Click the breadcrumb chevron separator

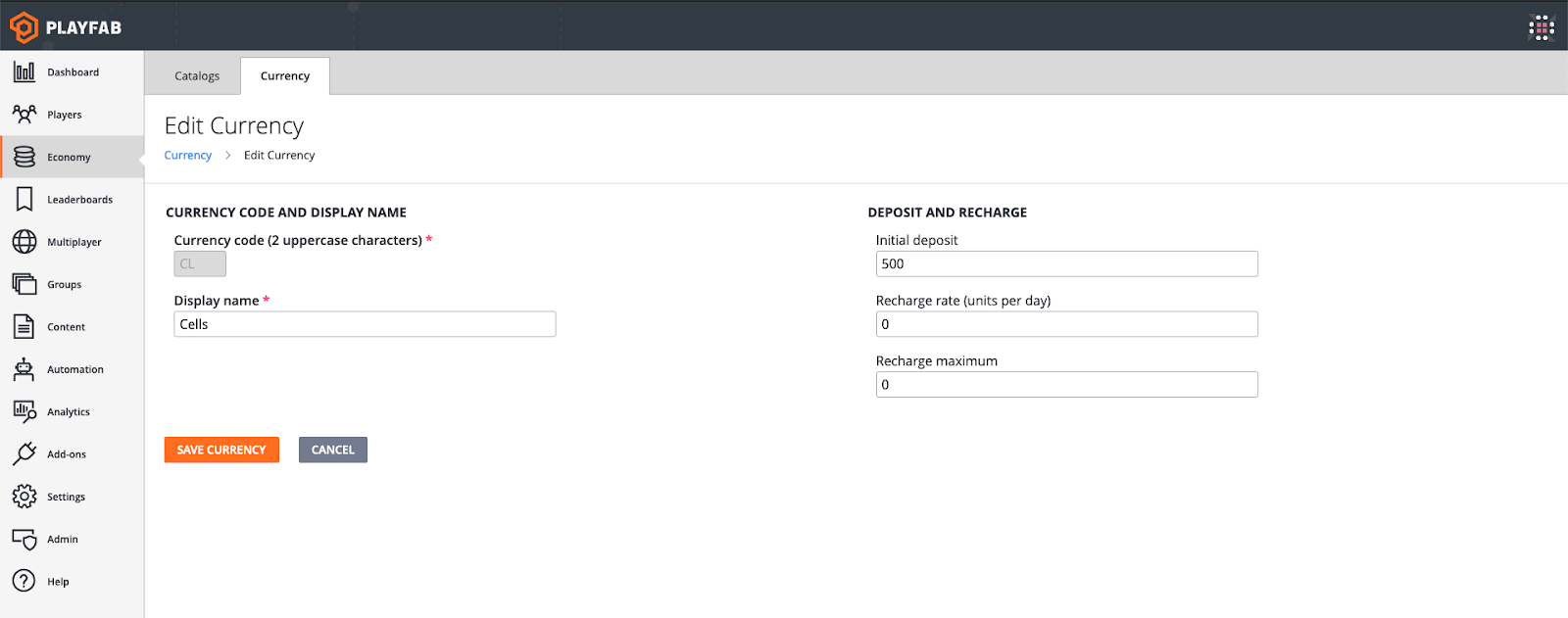click(228, 155)
